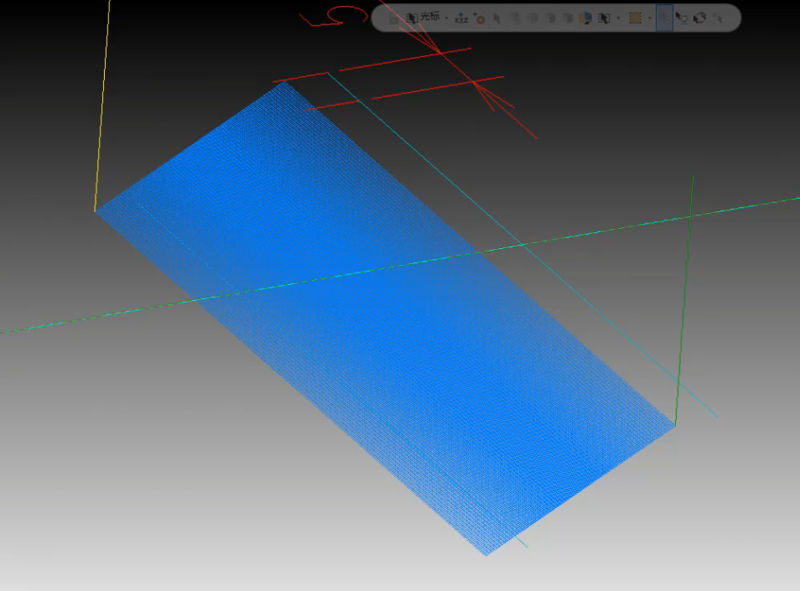This screenshot has height=591, width=800.
Task: Click the last icon on floating toolbar
Action: (719, 18)
